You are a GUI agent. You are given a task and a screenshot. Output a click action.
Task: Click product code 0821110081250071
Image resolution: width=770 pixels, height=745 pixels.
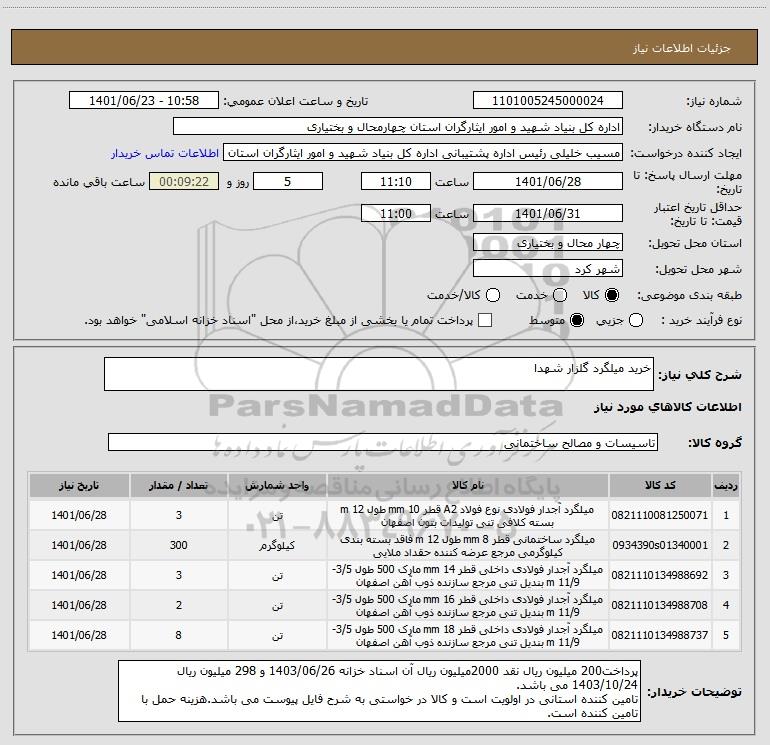[660, 515]
